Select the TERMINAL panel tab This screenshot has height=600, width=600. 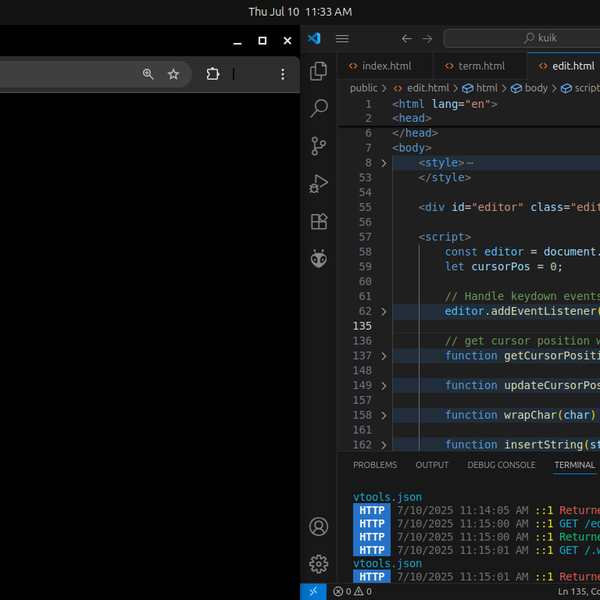[x=574, y=465]
